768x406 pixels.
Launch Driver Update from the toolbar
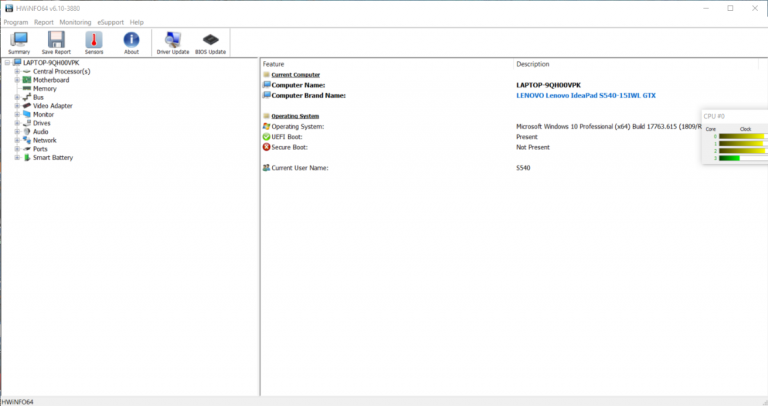coord(172,41)
